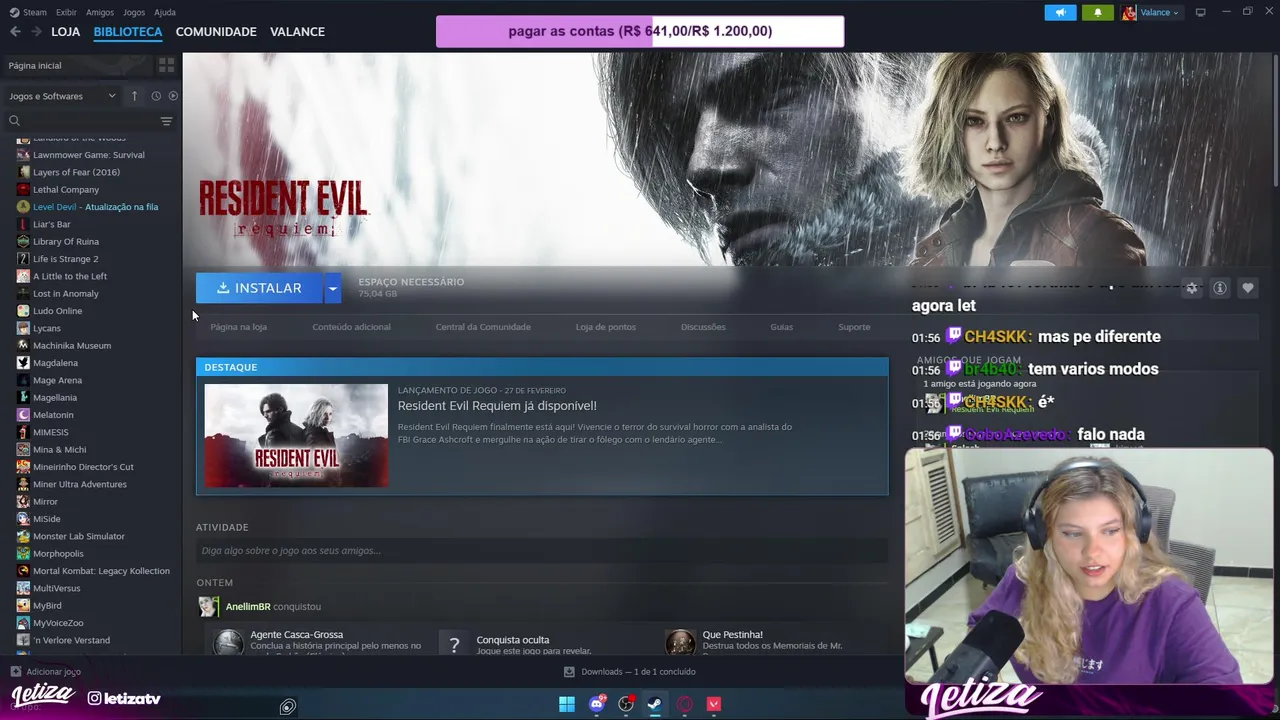Screen dimensions: 1280x720
Task: Click AnellimBR username link
Action: 248,606
